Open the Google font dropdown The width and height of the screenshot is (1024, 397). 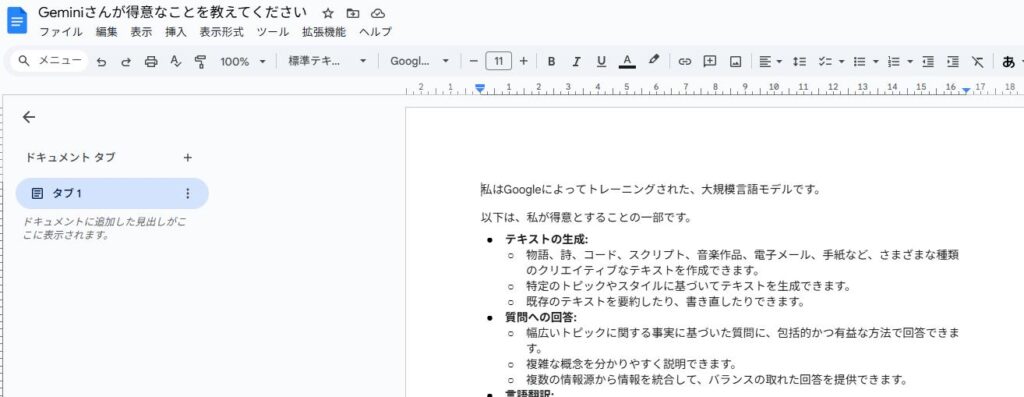click(419, 61)
